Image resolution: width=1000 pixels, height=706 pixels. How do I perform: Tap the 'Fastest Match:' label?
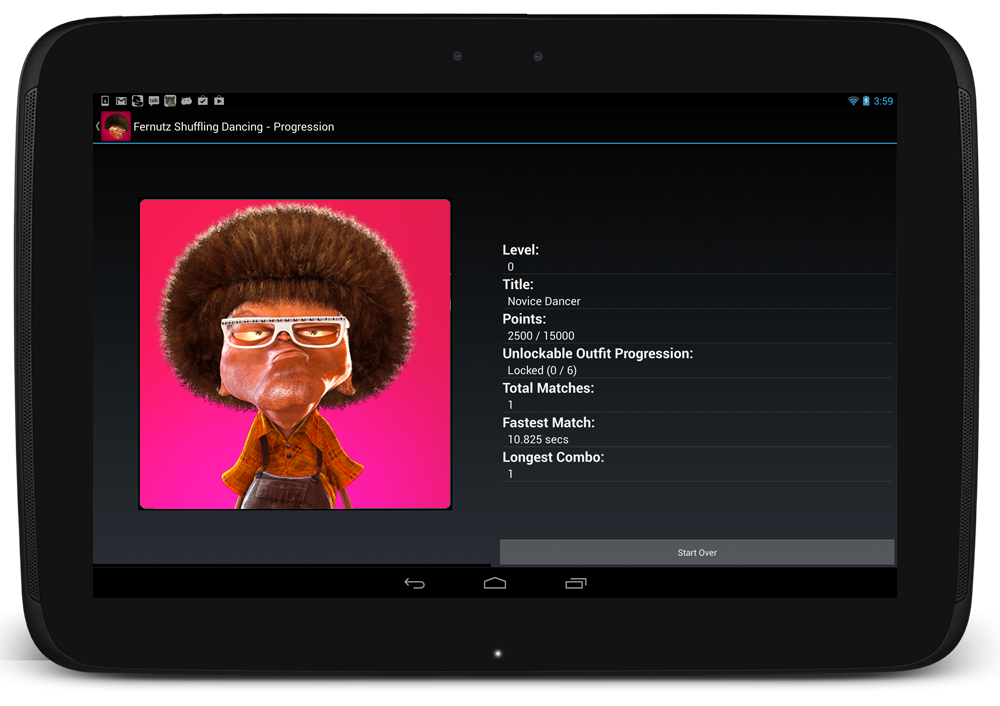(548, 422)
